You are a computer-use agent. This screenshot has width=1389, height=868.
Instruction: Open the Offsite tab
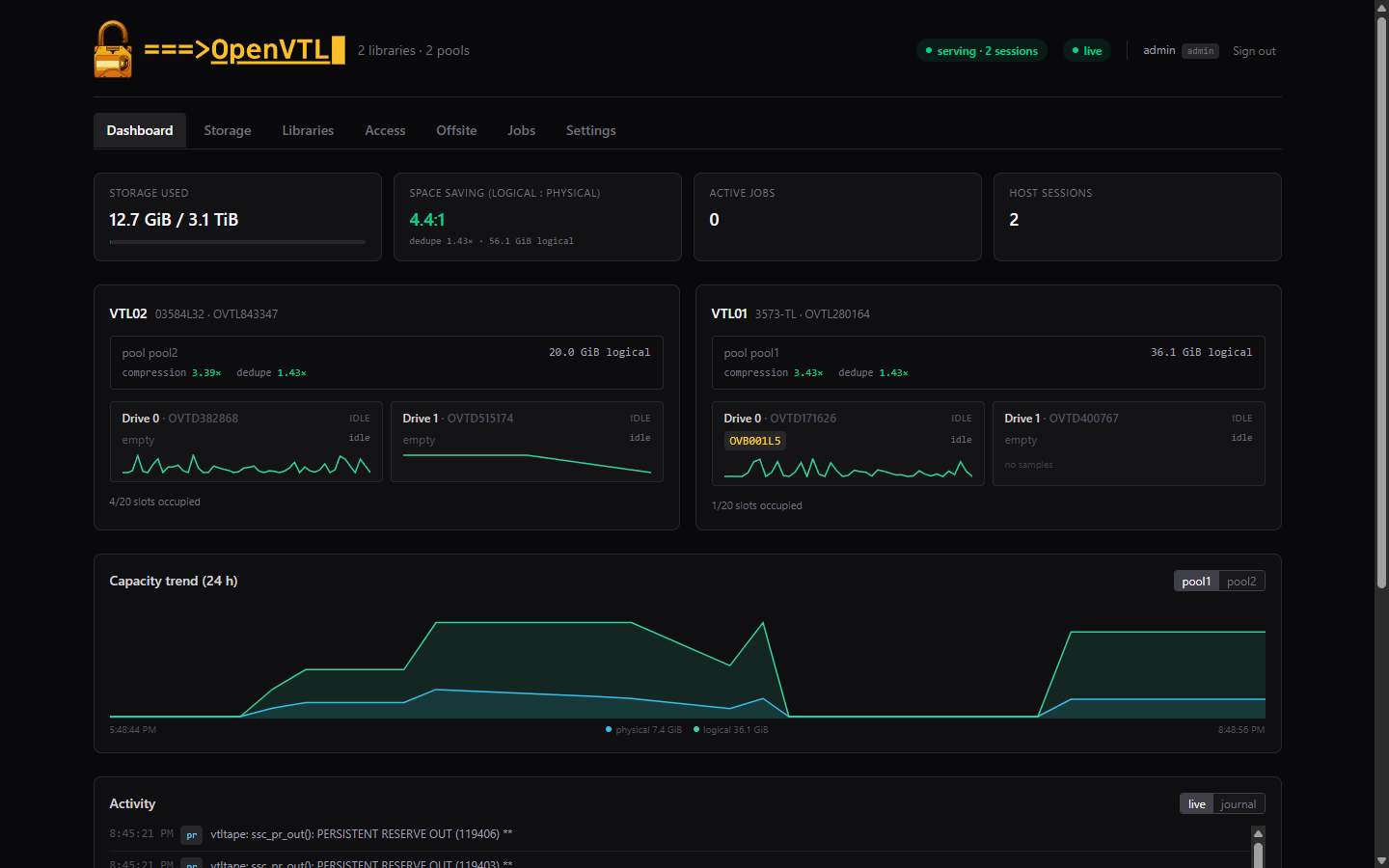tap(456, 130)
